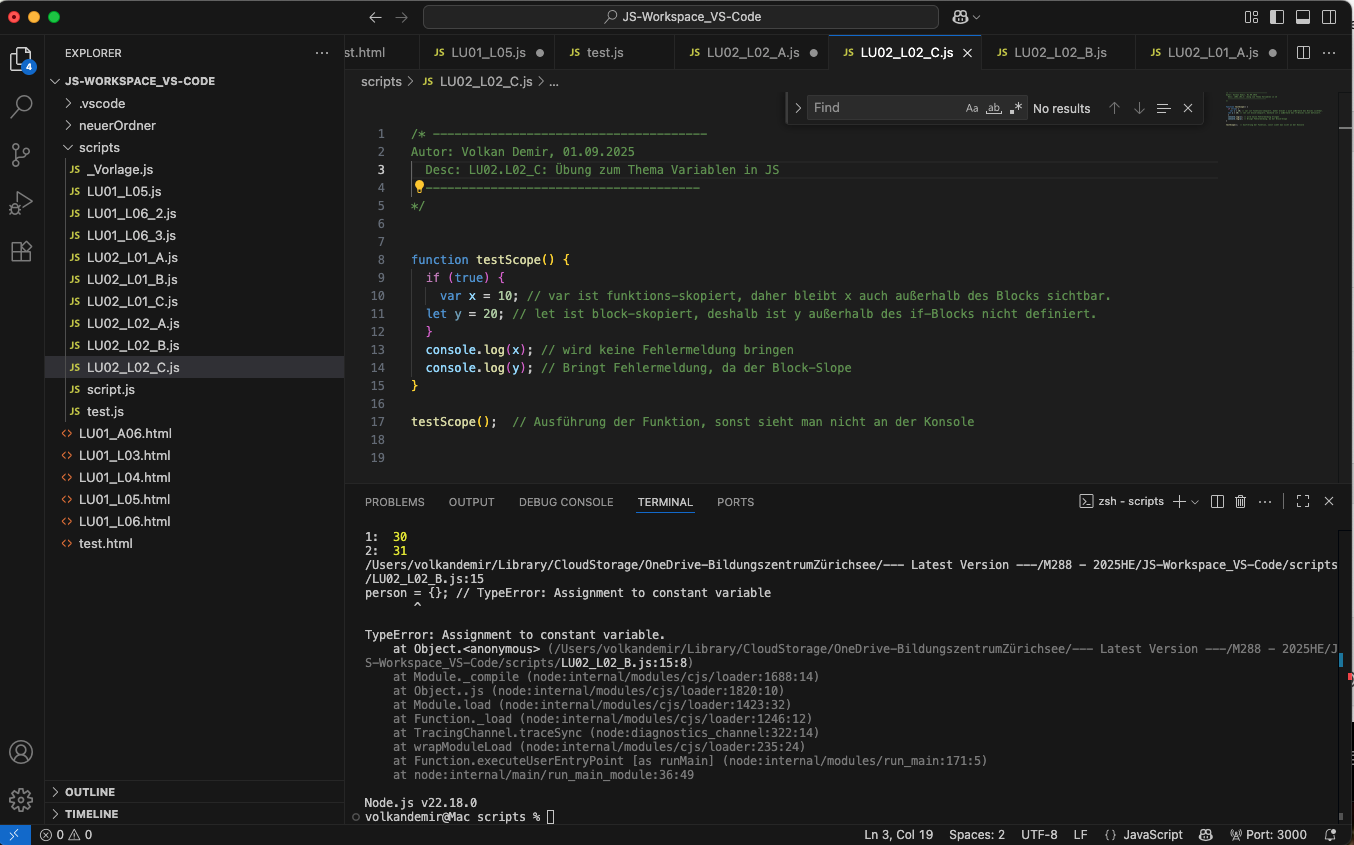This screenshot has height=845, width=1354.
Task: Go back with the title bar arrow
Action: click(375, 17)
